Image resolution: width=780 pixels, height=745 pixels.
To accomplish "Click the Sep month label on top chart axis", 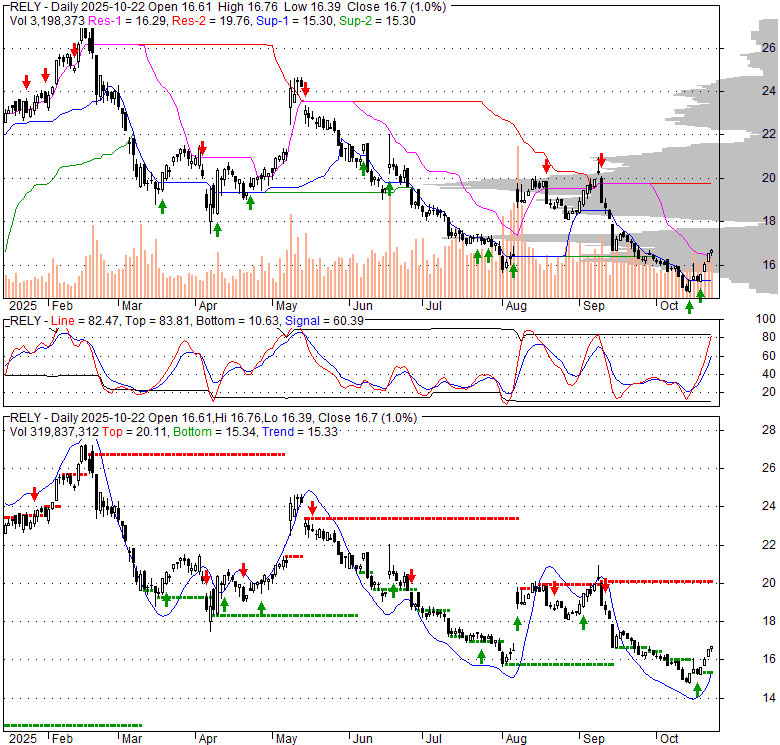I will pyautogui.click(x=593, y=306).
